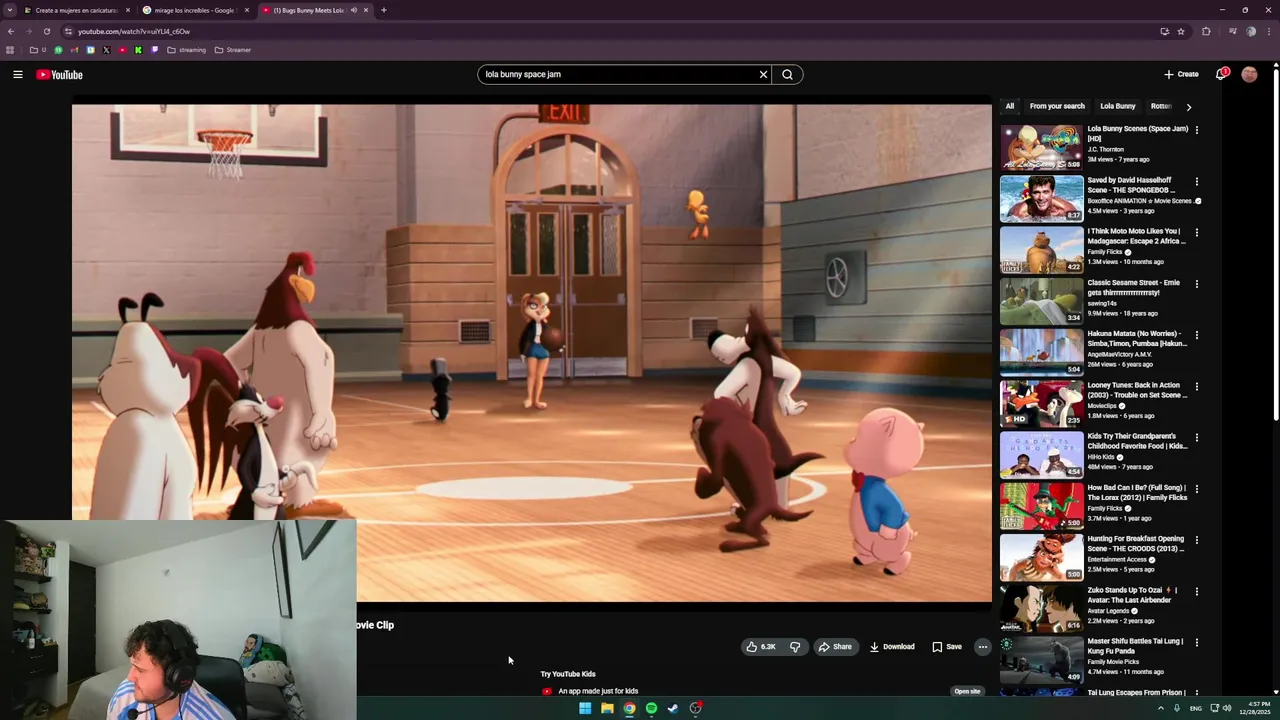Screen dimensions: 1280x720
Task: Open File Explorer from the taskbar
Action: click(607, 708)
